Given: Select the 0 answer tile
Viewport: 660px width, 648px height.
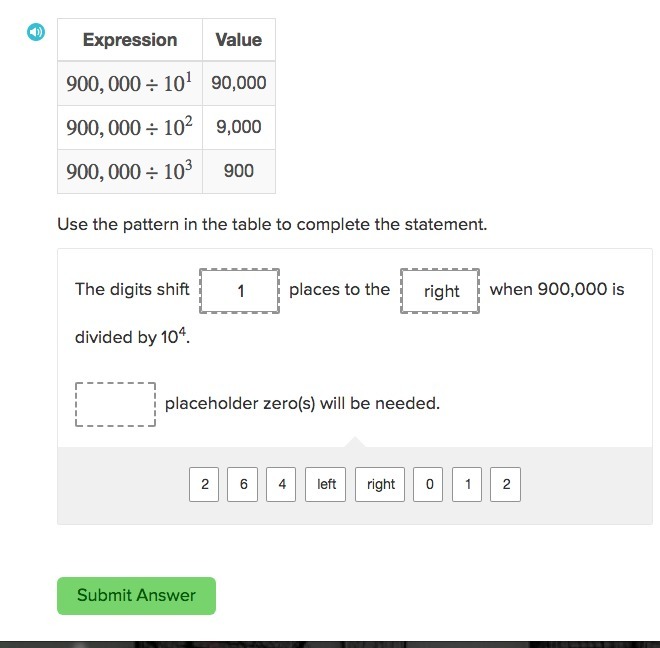Looking at the screenshot, I should [429, 485].
